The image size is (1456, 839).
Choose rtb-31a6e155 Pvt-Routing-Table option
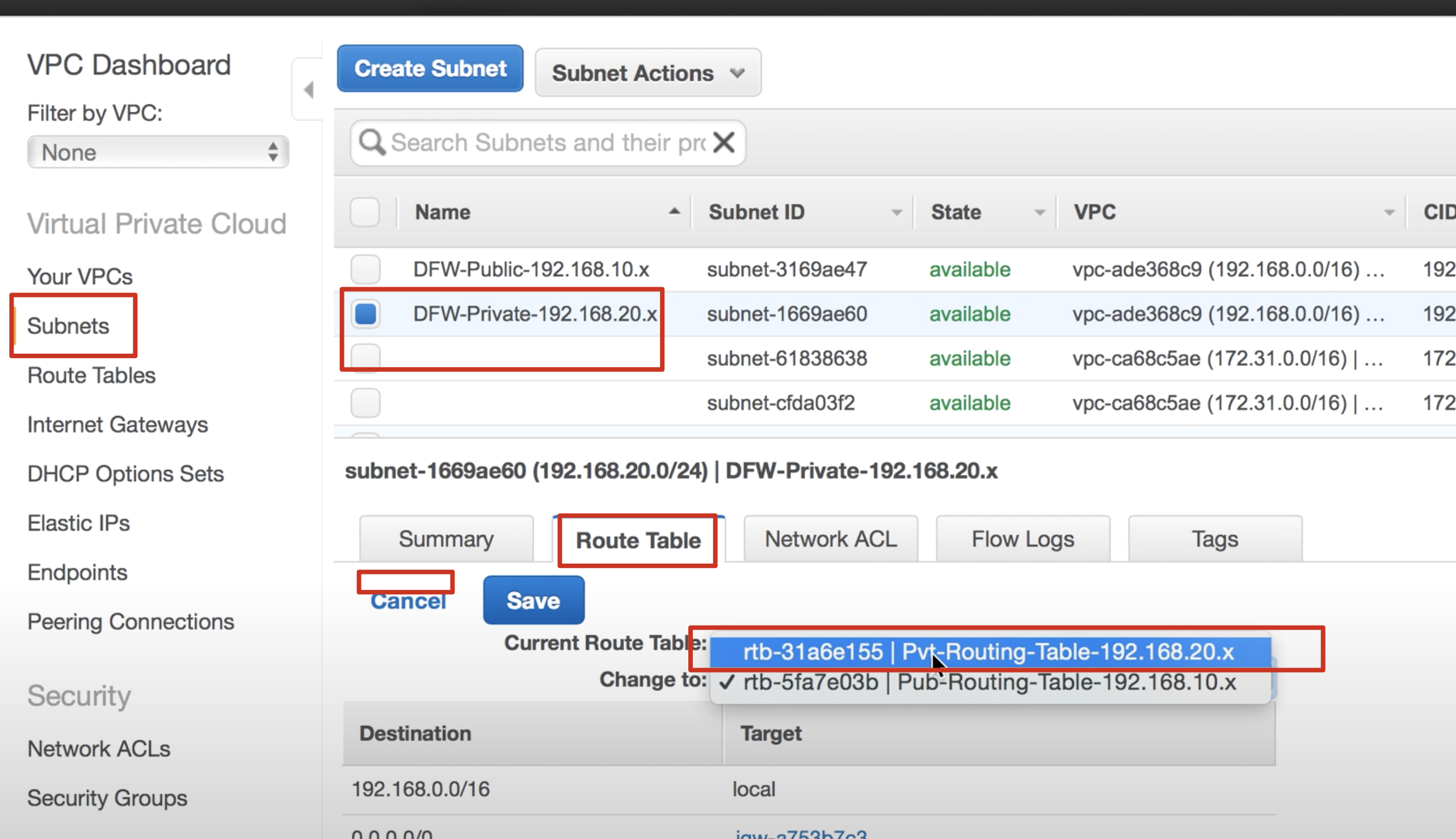coord(990,652)
